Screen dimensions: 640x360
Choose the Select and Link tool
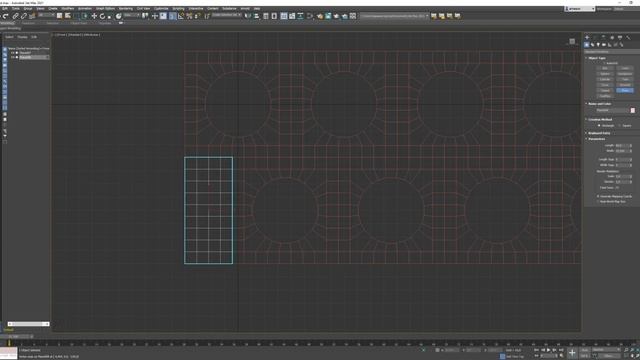[15, 16]
